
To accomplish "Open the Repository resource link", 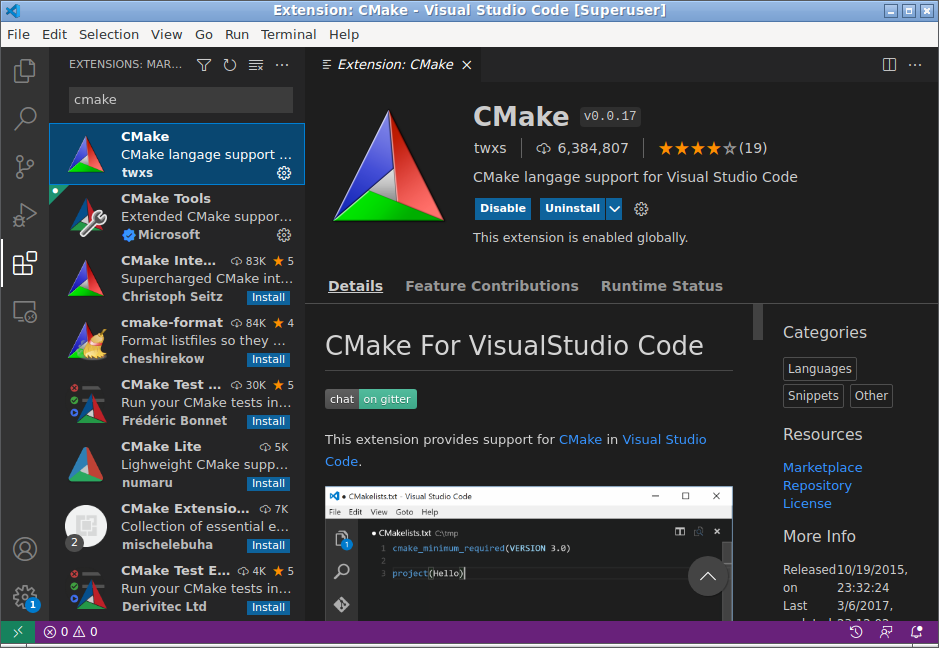I will pos(817,486).
